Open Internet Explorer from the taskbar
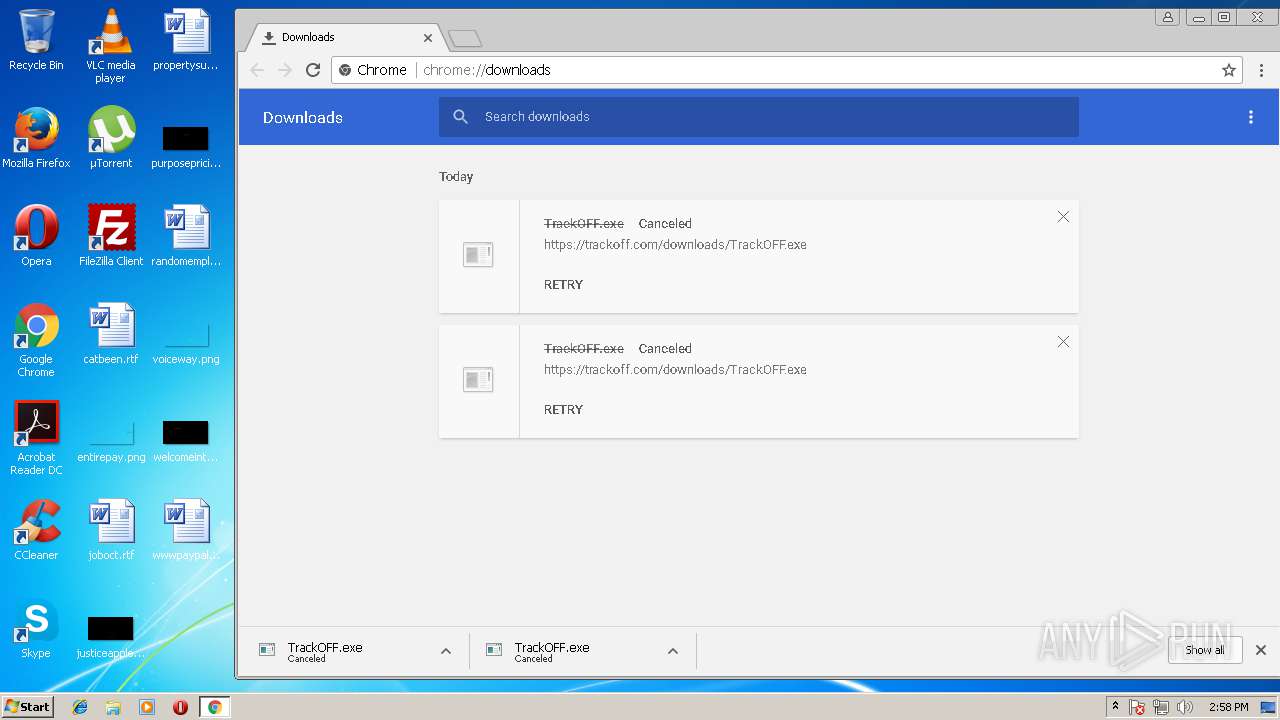Viewport: 1280px width, 720px height. (80, 707)
